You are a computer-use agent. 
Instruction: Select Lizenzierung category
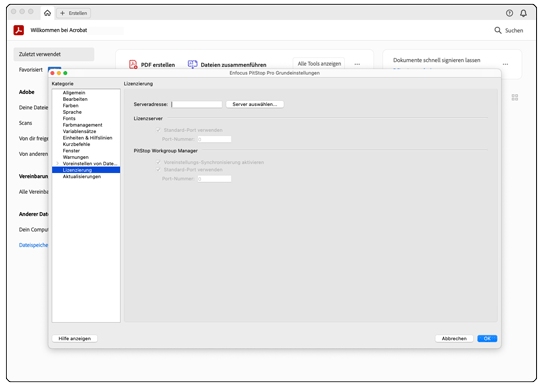click(86, 170)
